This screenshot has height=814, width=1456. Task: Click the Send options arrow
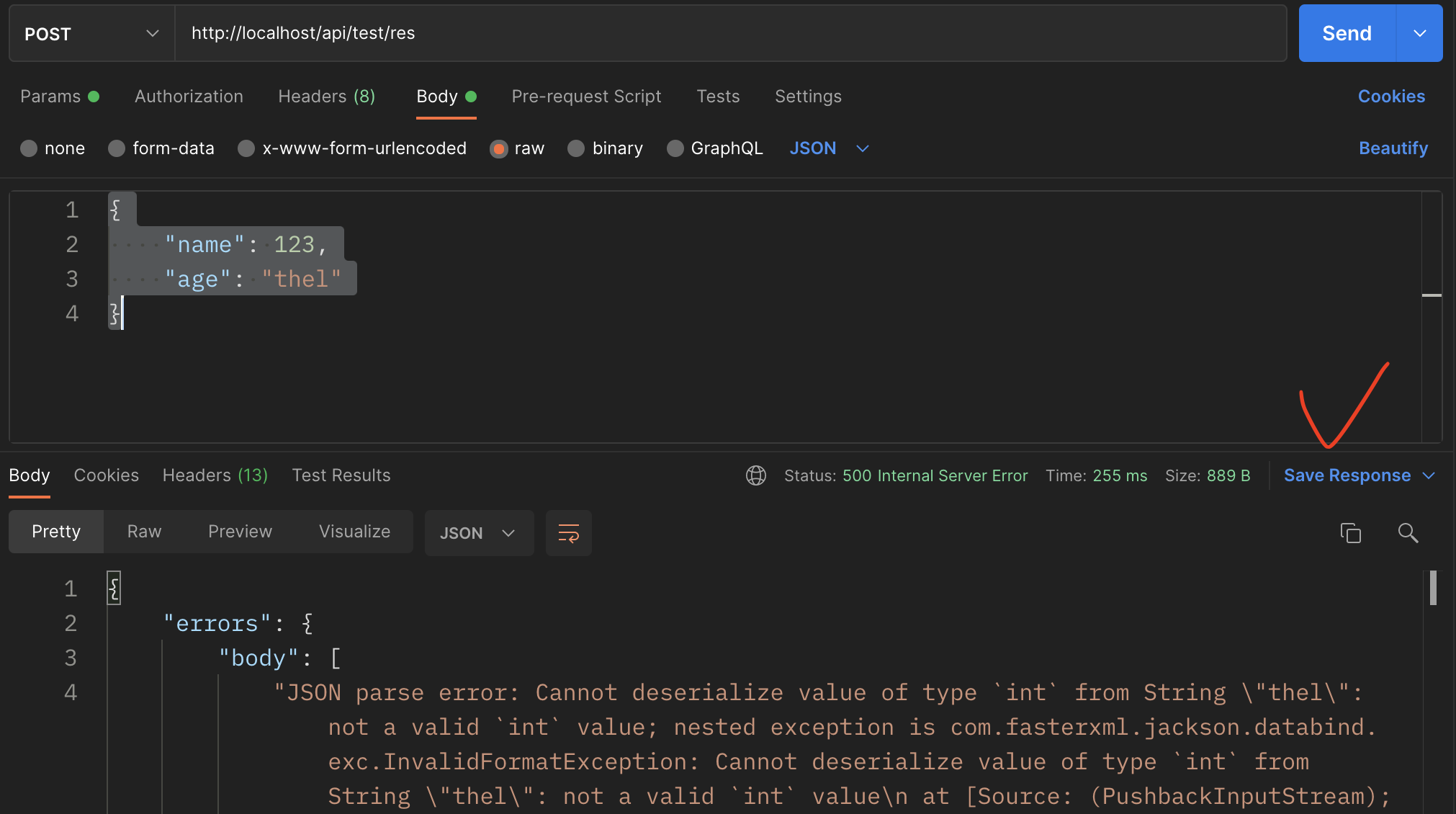(1419, 33)
